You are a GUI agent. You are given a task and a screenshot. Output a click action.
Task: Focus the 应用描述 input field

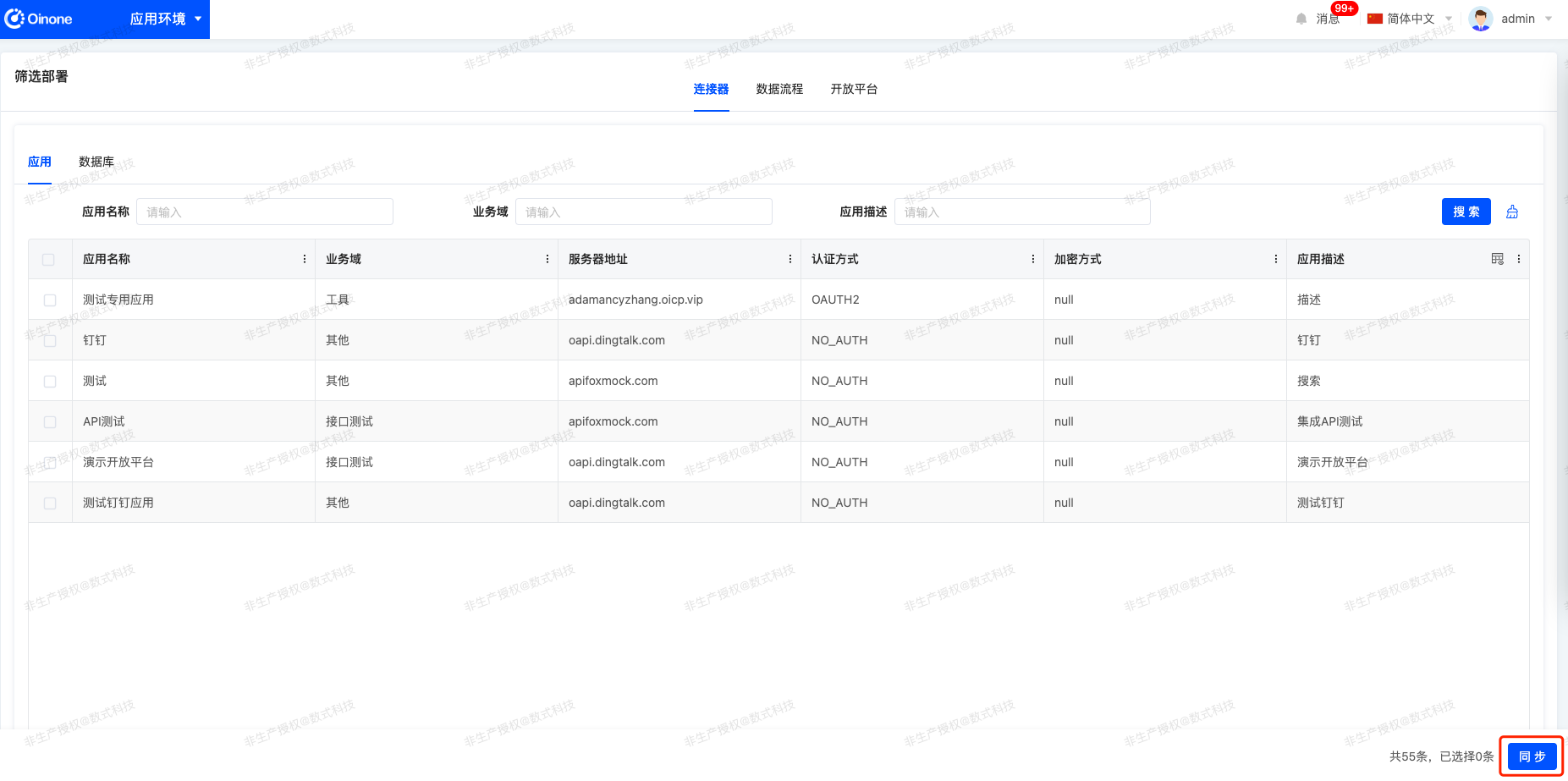[1022, 212]
